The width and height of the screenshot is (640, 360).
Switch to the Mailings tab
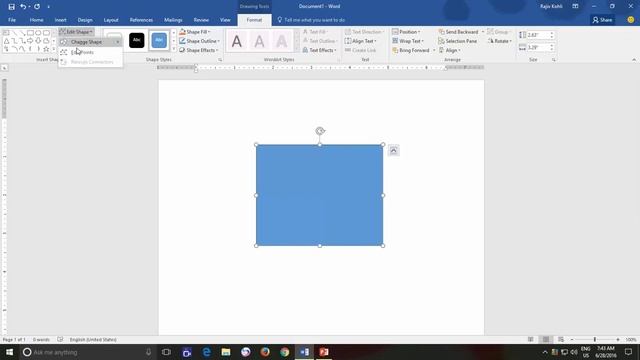173,20
